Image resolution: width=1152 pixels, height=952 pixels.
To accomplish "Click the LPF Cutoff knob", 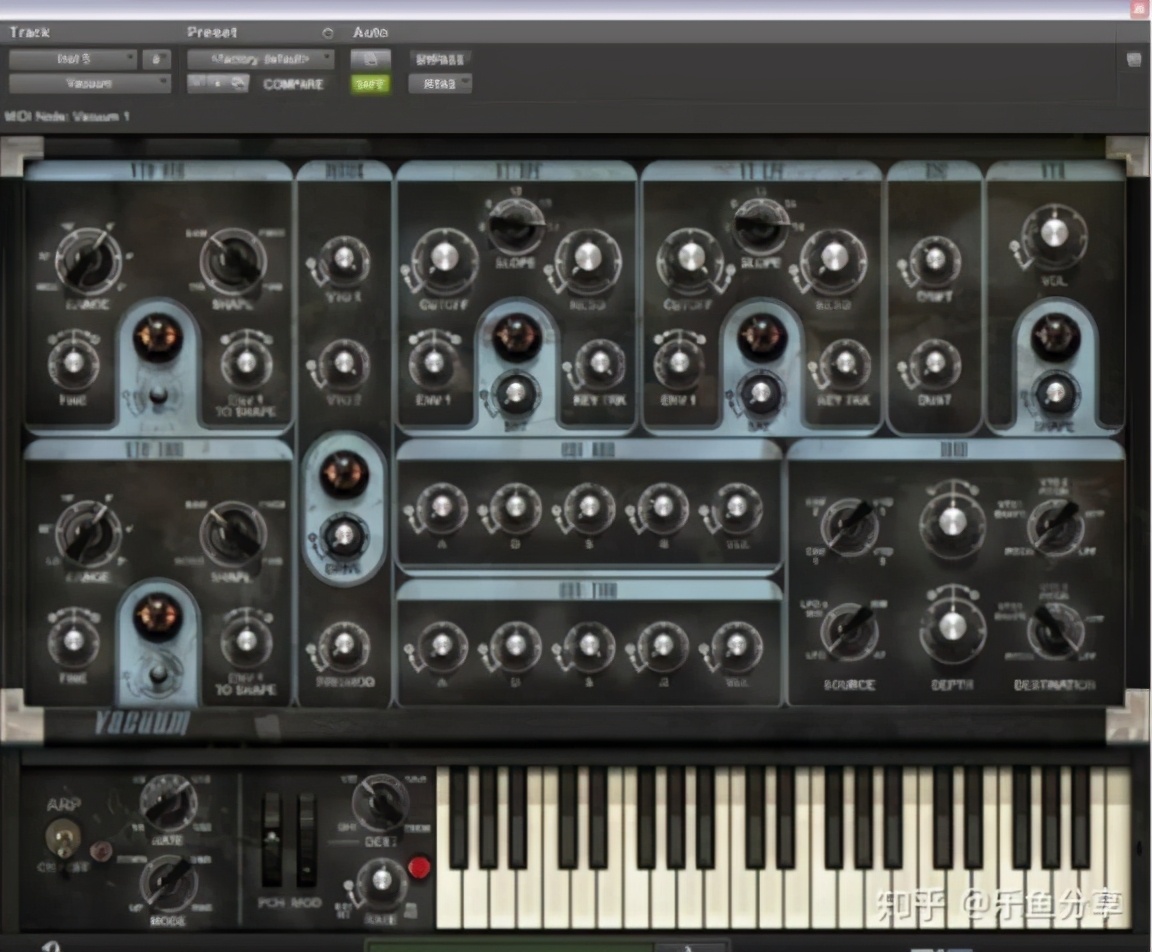I will (x=689, y=257).
